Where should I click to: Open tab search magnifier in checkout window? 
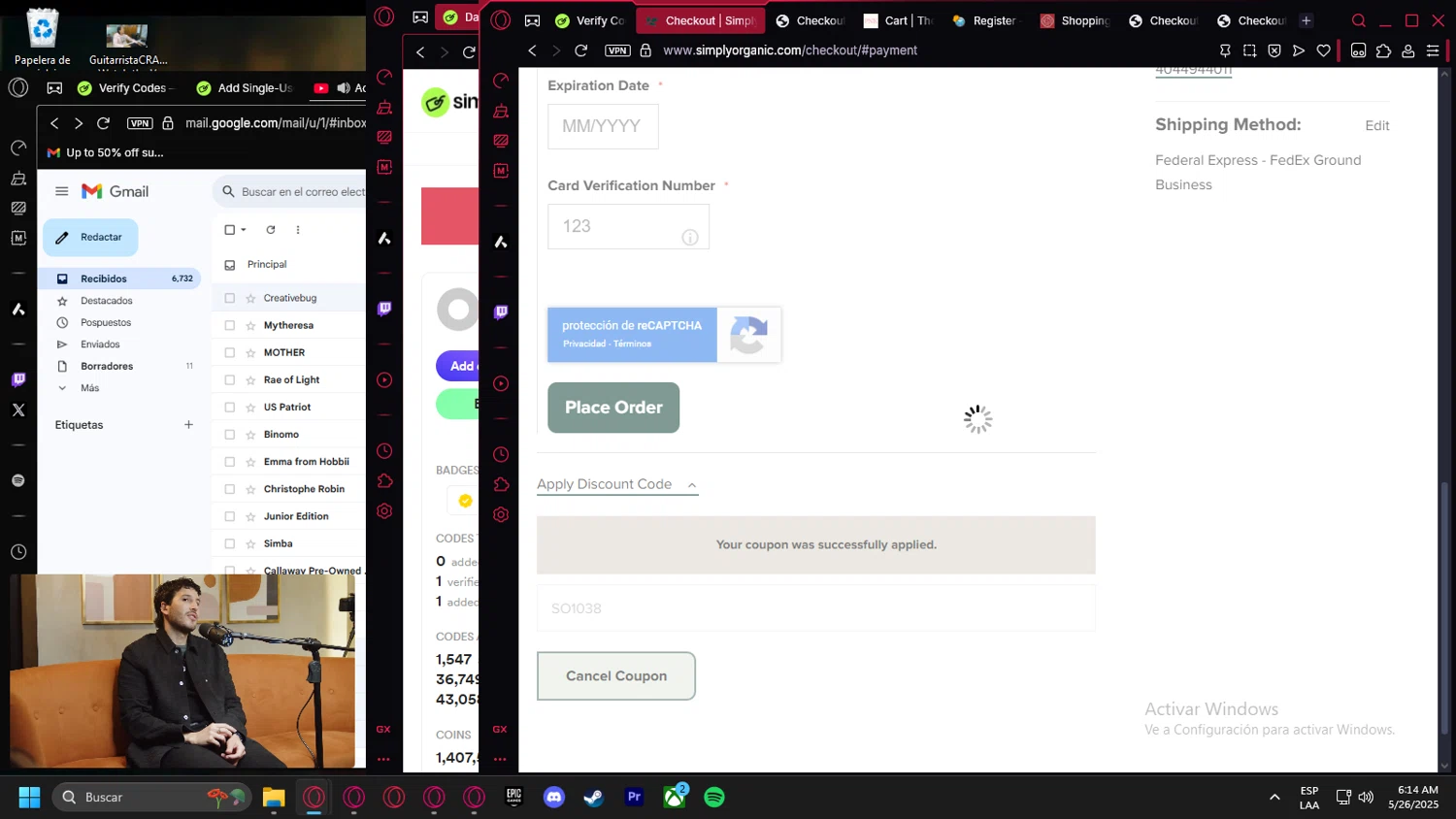point(1359,20)
